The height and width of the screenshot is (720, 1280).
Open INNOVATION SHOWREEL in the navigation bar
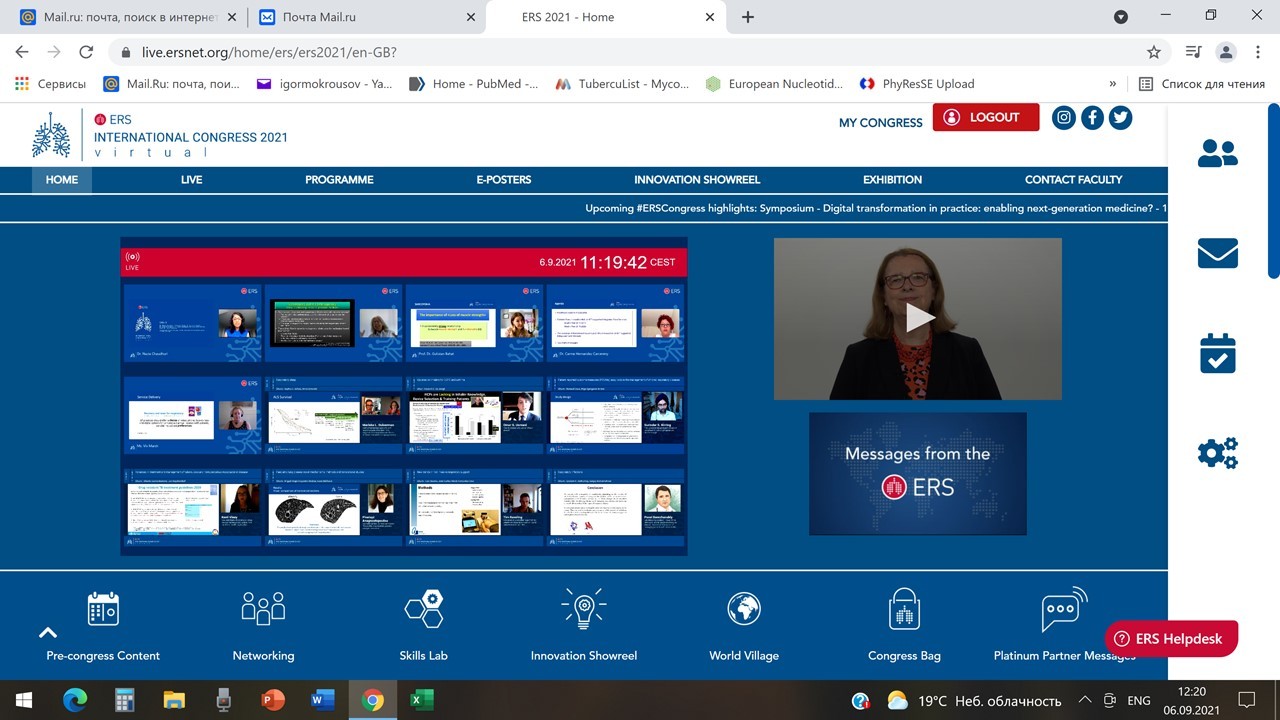point(697,180)
